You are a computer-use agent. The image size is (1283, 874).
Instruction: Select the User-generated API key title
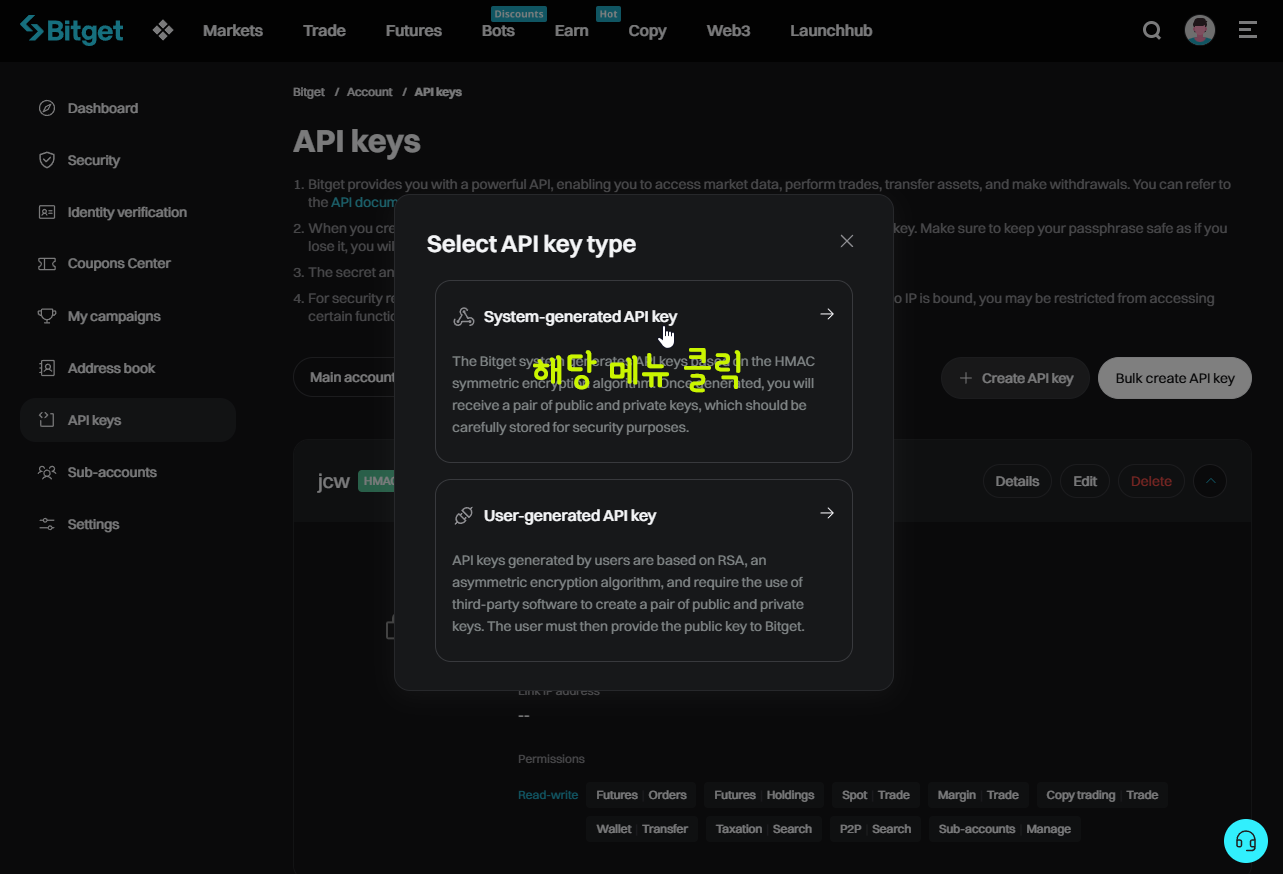[x=570, y=516]
